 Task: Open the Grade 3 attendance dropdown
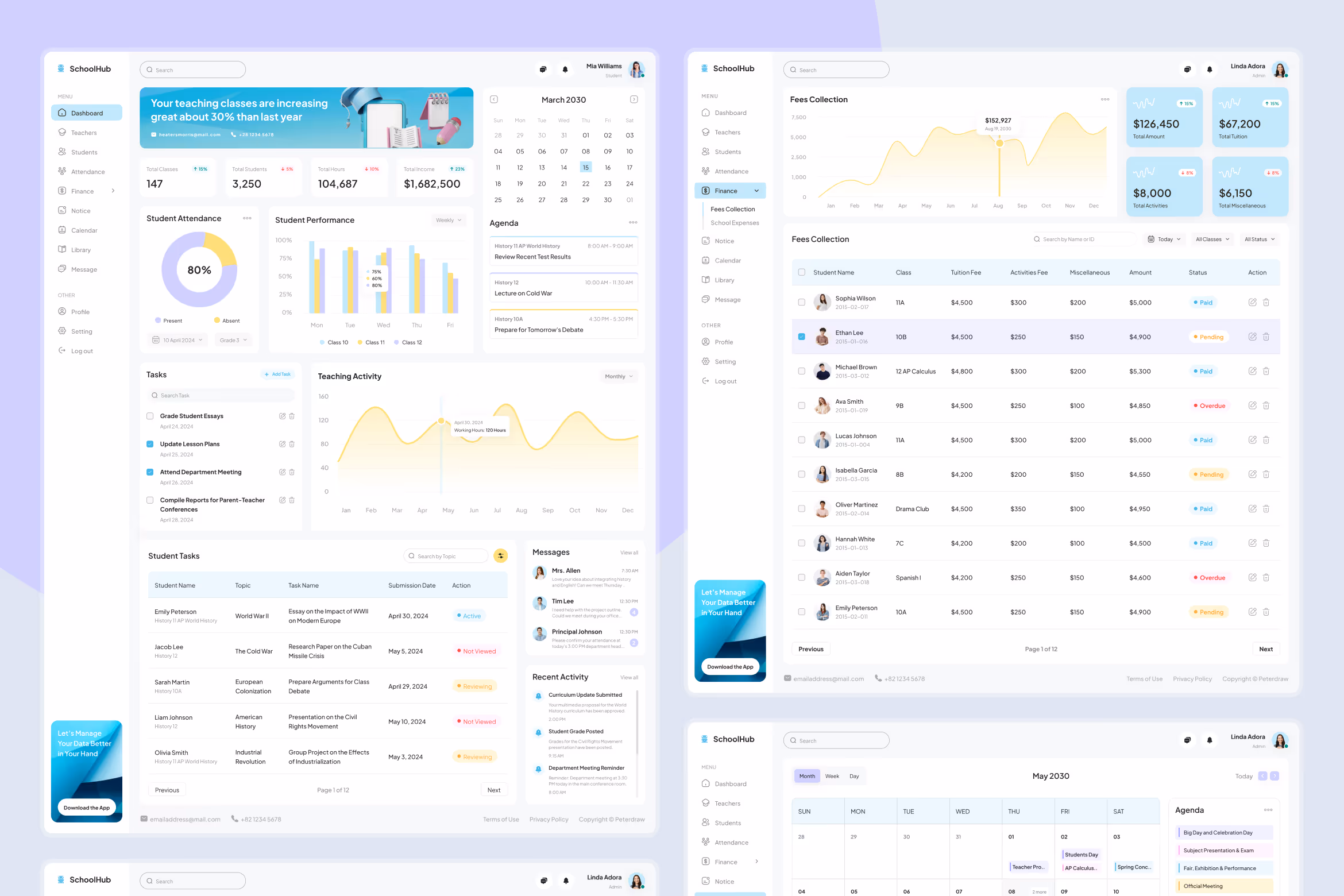233,340
